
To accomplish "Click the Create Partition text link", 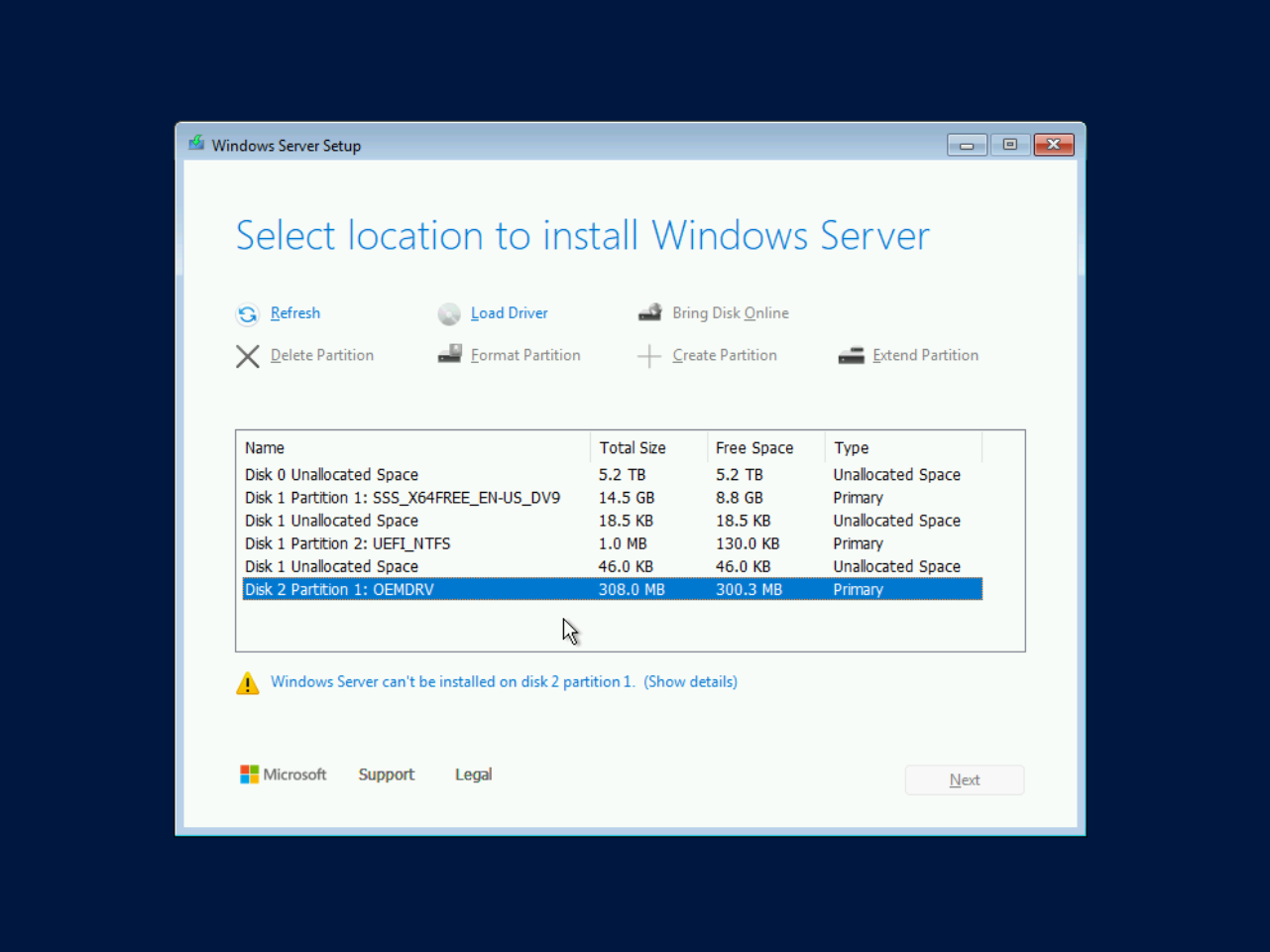I will 725,355.
